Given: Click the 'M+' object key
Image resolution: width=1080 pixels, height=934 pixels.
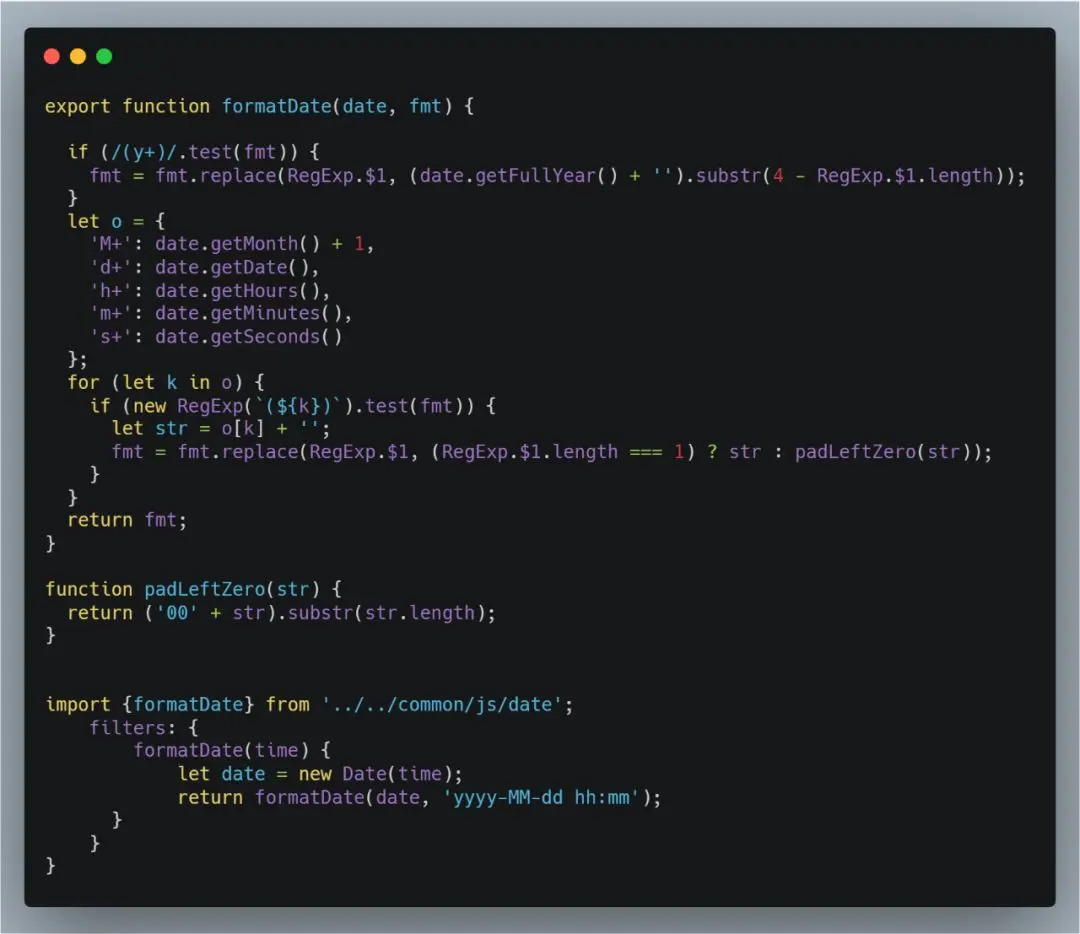Looking at the screenshot, I should tap(111, 244).
